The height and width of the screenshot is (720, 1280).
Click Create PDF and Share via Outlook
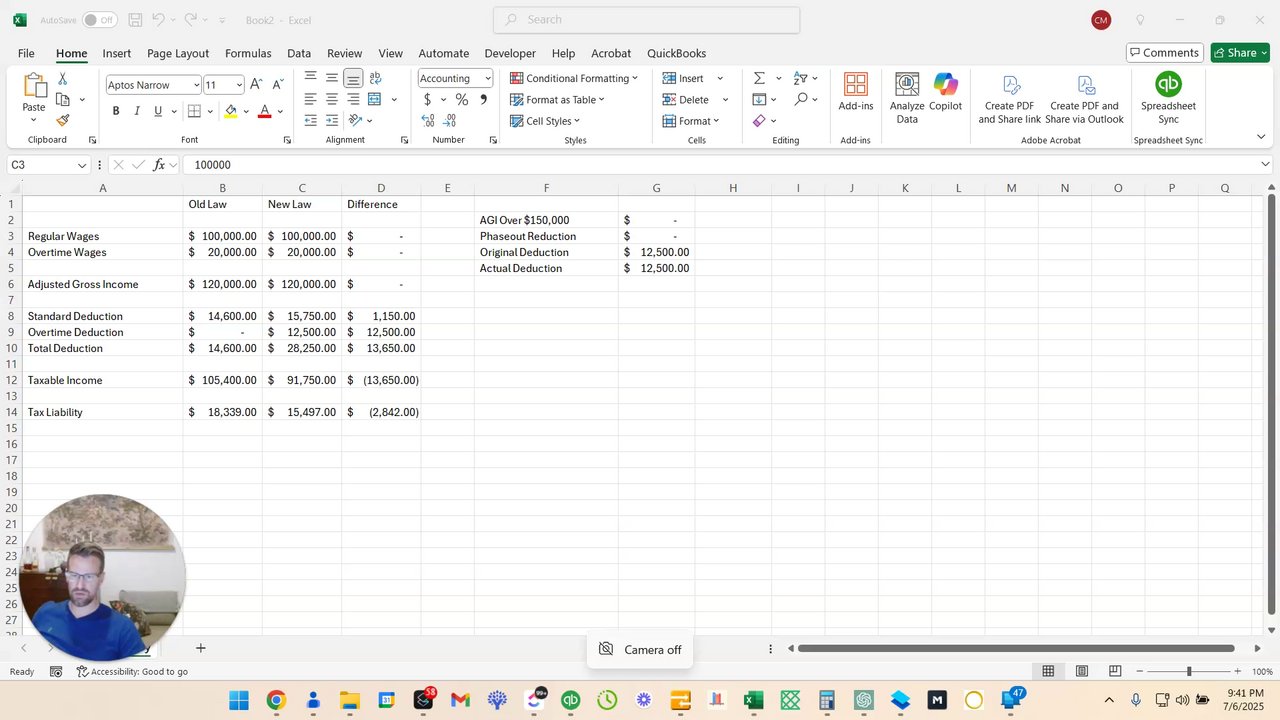1085,98
